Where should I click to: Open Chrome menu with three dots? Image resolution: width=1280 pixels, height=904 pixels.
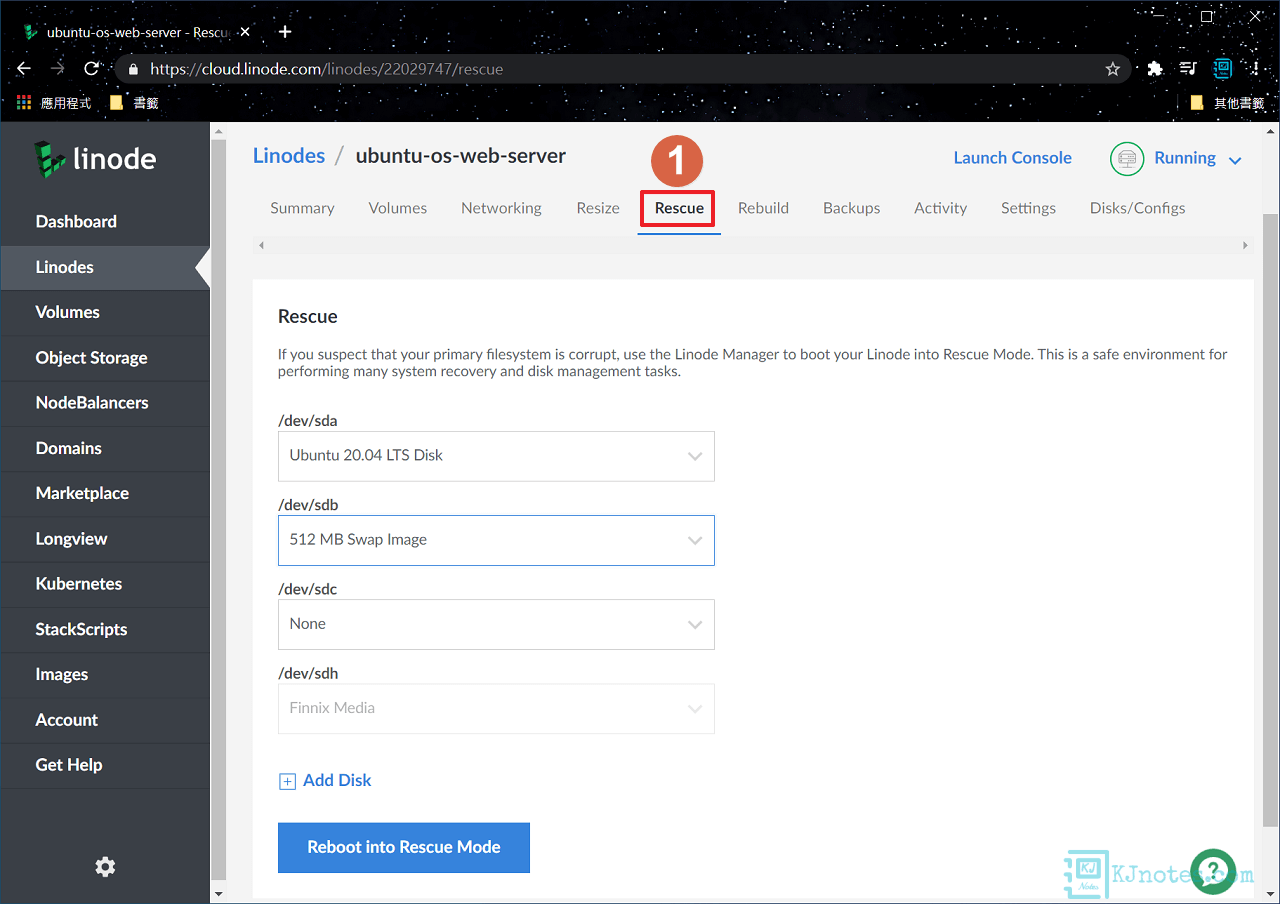pos(1255,69)
